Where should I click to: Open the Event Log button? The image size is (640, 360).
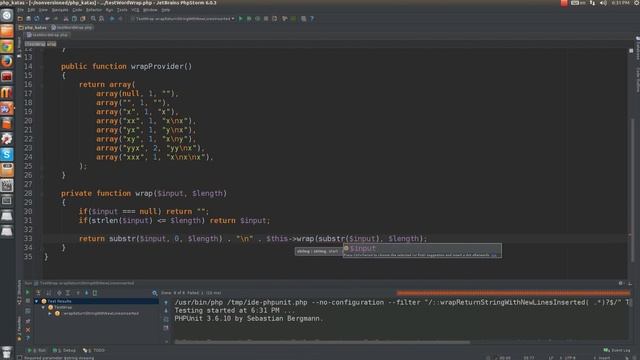click(617, 350)
